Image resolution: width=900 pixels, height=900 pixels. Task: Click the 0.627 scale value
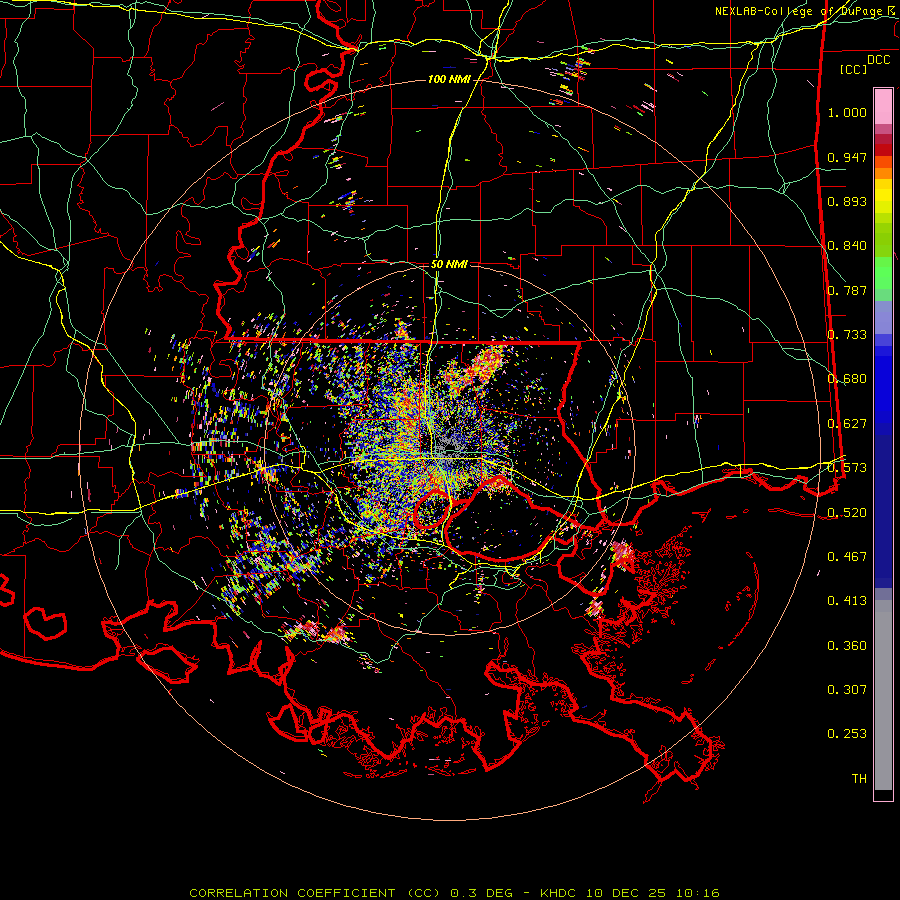[x=847, y=424]
